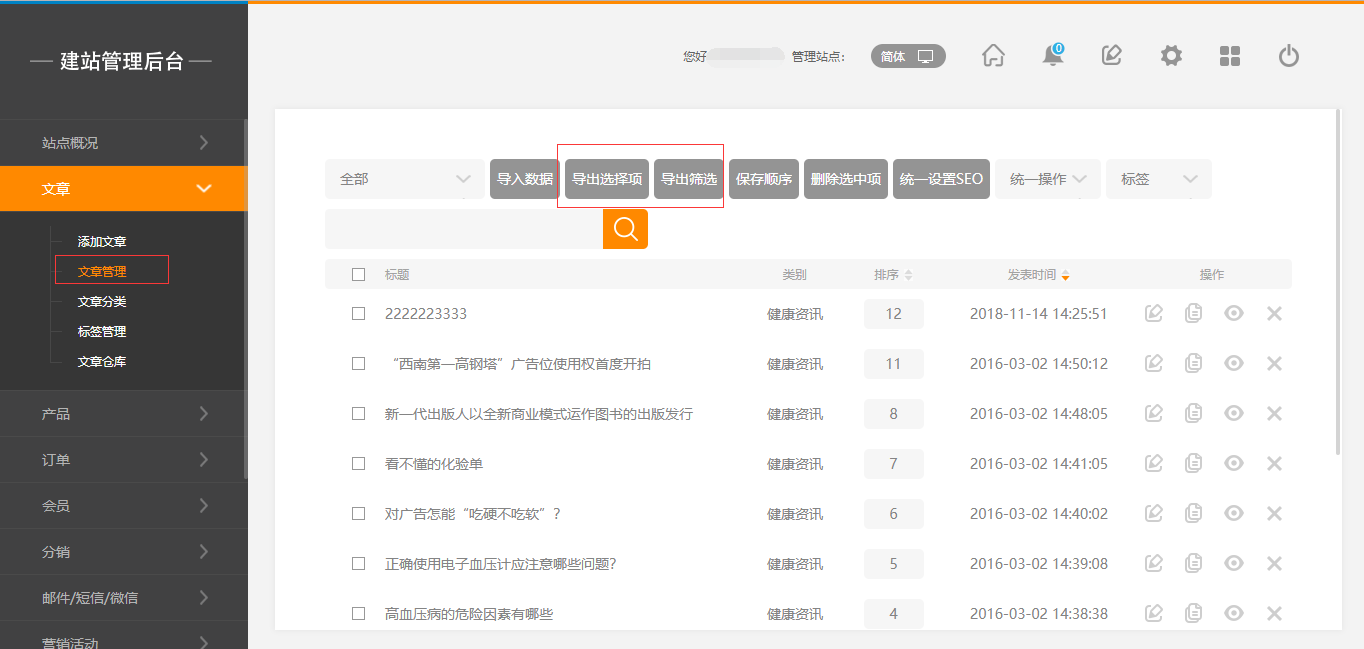Click inside the article search input field
Viewport: 1364px width, 649px height.
pos(463,229)
